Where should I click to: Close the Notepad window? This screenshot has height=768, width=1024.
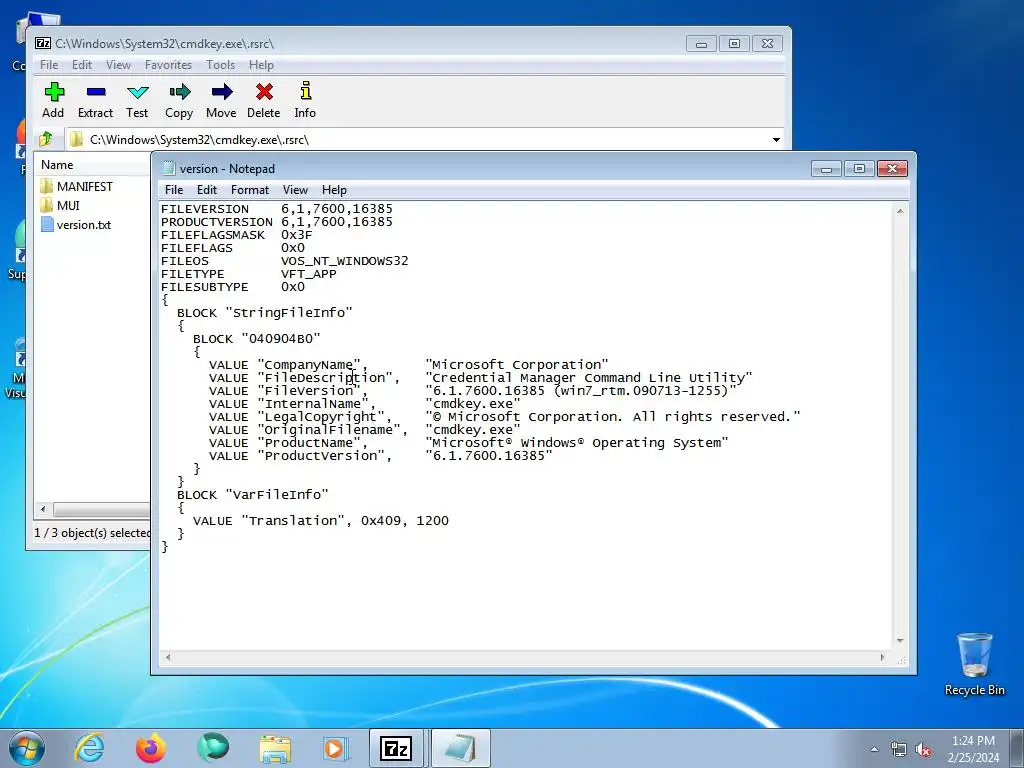click(892, 169)
